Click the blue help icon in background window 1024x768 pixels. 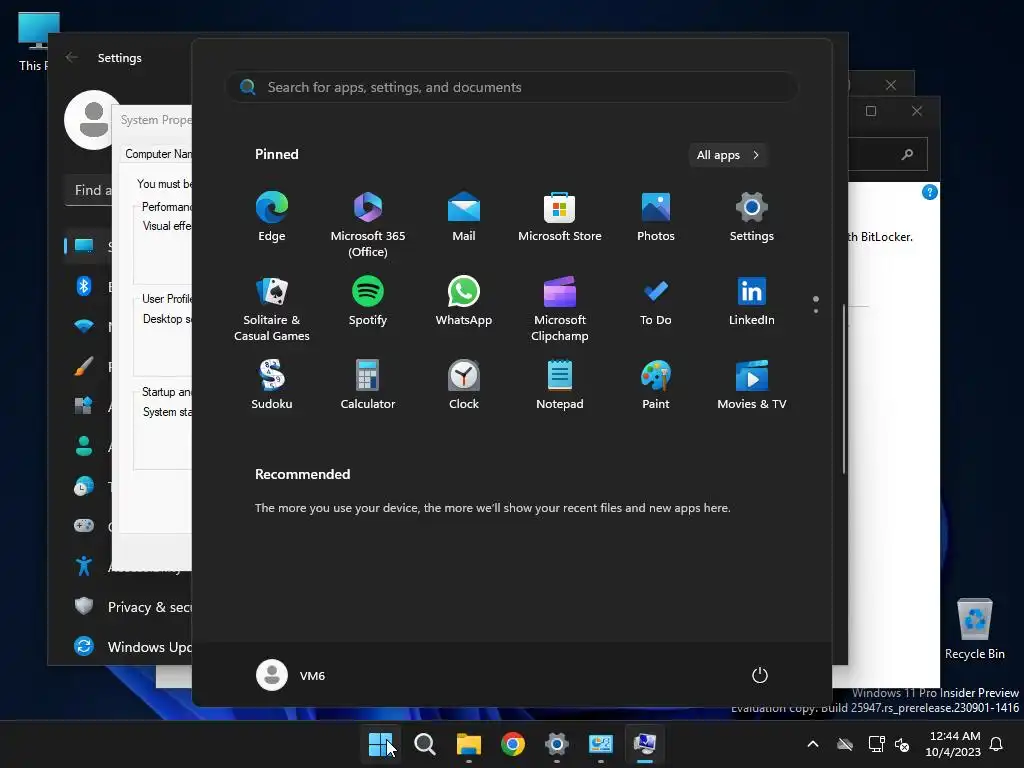point(930,192)
